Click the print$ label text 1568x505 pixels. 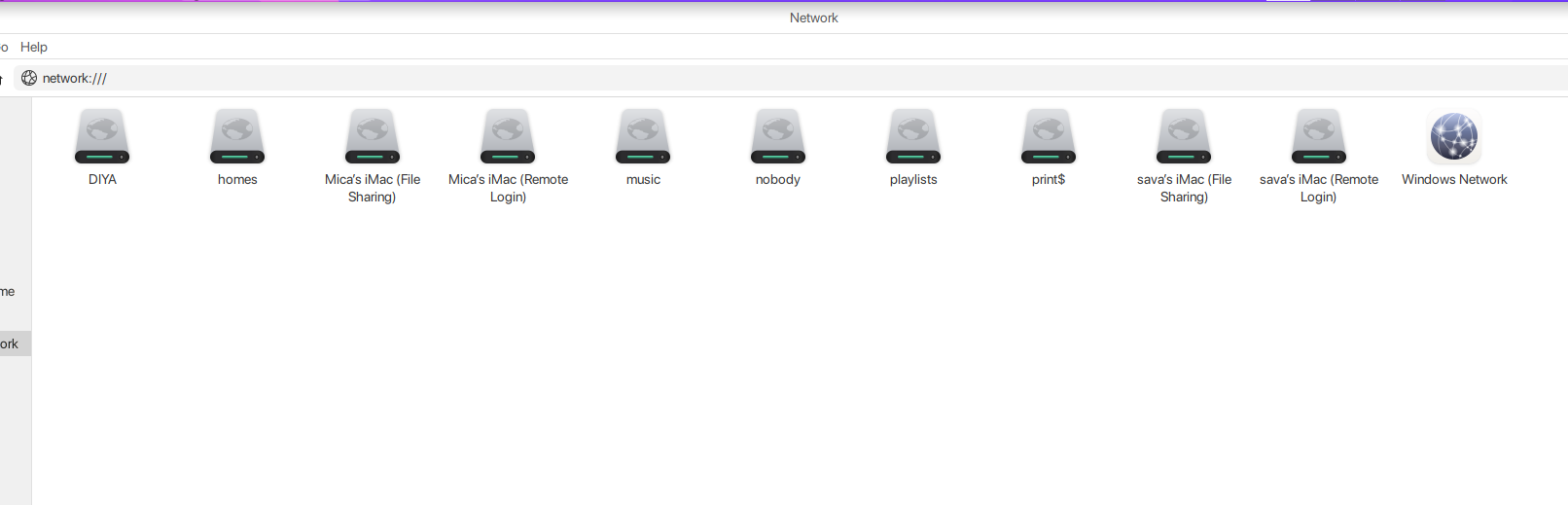1049,180
